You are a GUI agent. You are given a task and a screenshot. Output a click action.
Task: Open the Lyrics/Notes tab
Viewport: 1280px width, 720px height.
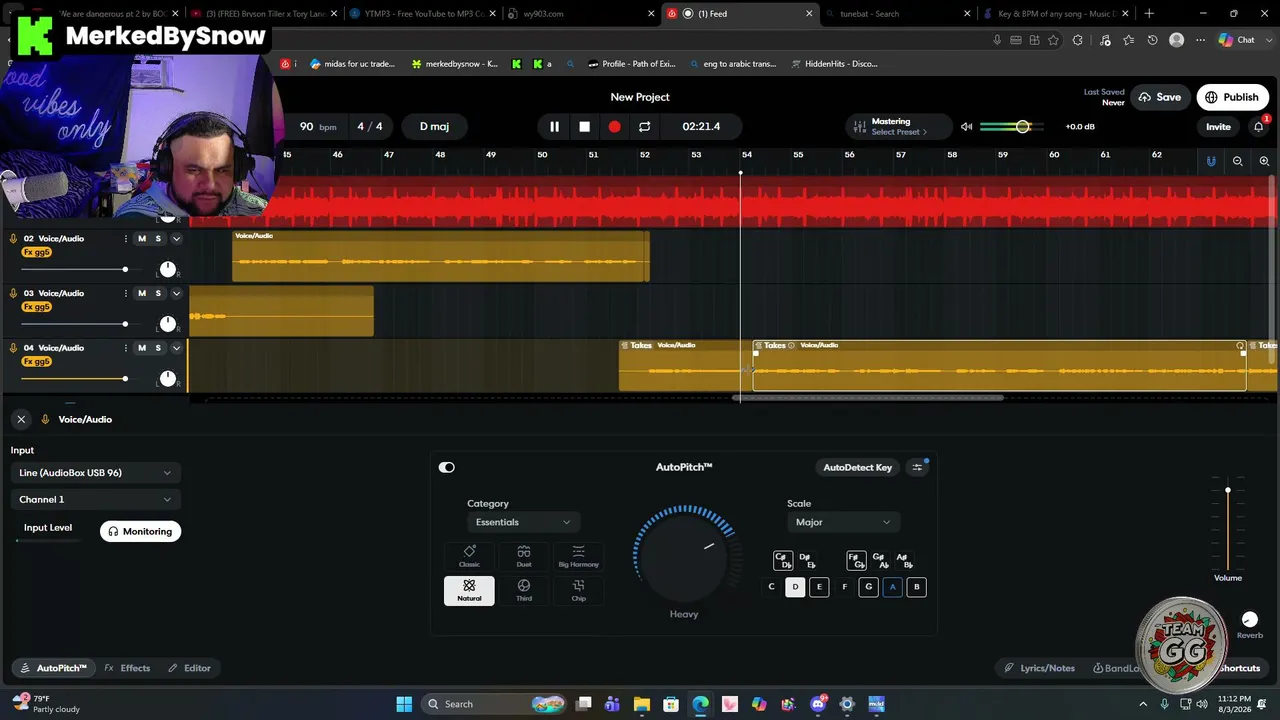point(1040,668)
